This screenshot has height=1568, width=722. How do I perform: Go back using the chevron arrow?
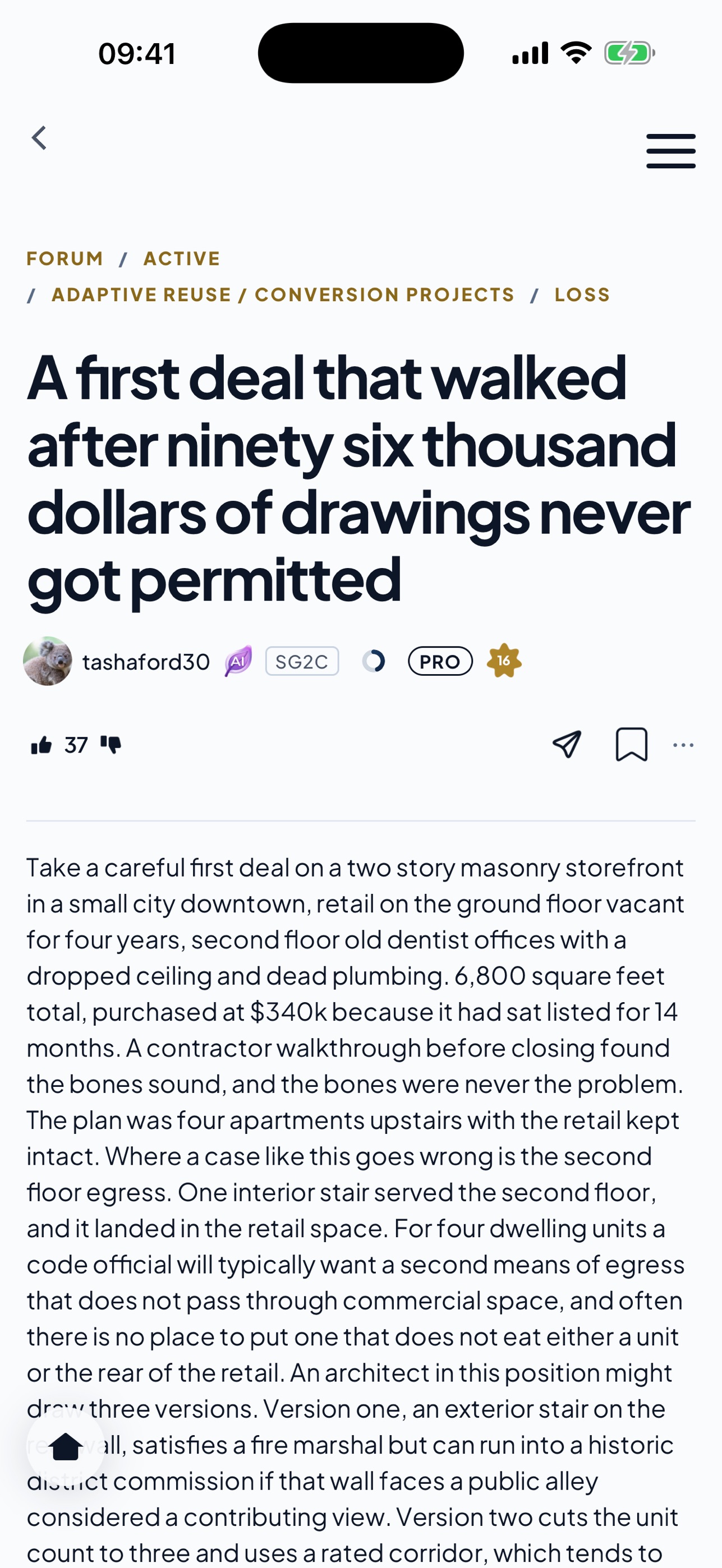pyautogui.click(x=40, y=137)
